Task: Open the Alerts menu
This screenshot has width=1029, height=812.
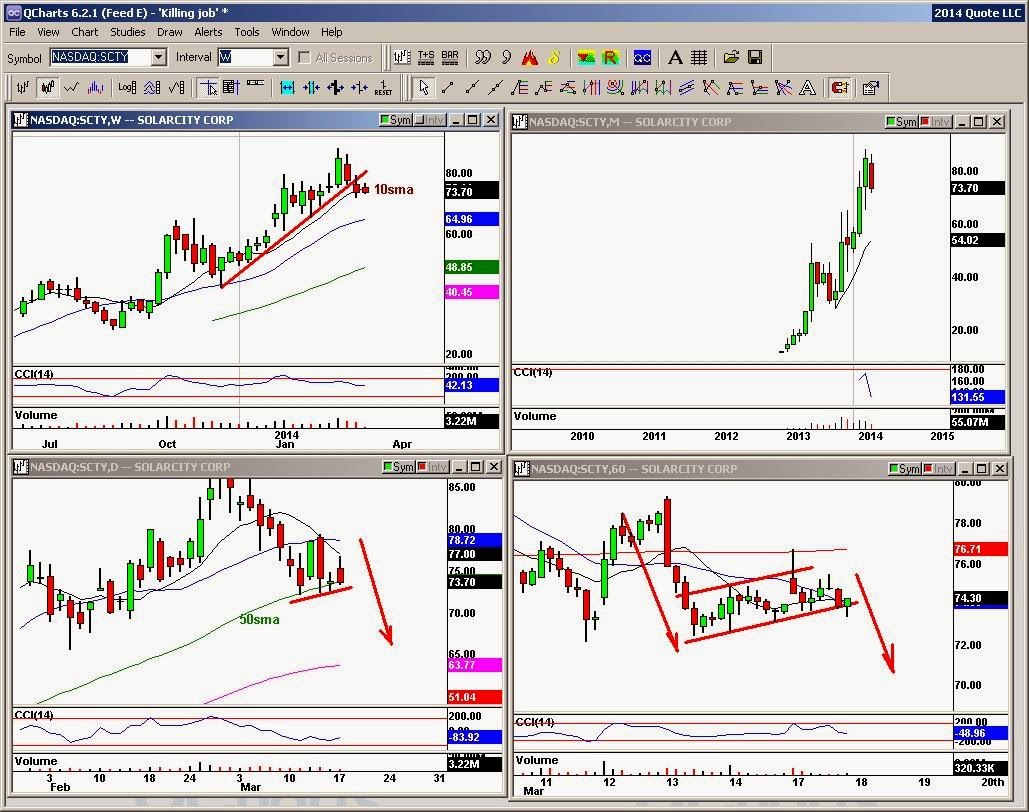Action: [x=208, y=32]
